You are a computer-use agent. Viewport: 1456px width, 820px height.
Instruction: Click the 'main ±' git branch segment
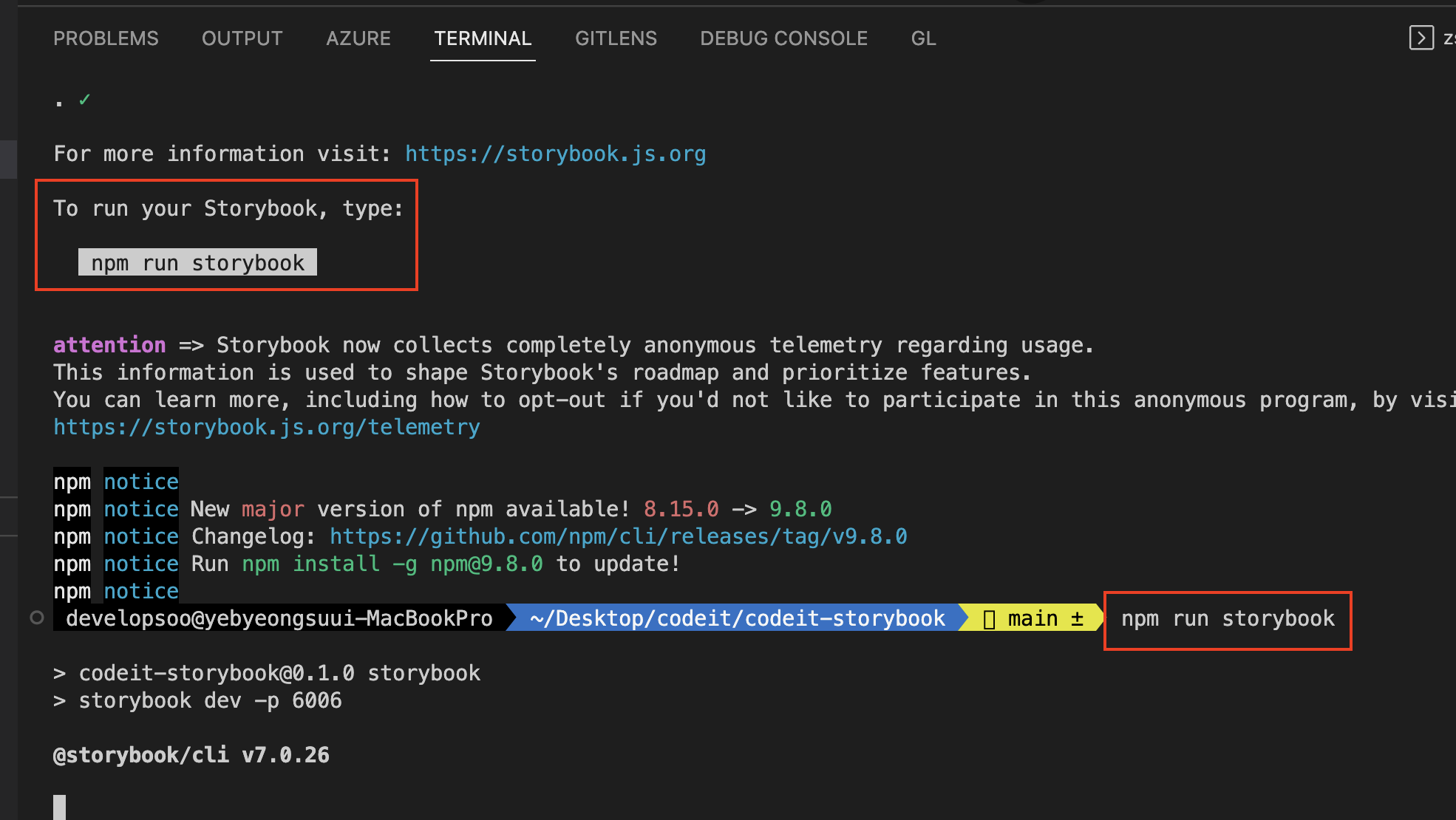click(x=1033, y=618)
